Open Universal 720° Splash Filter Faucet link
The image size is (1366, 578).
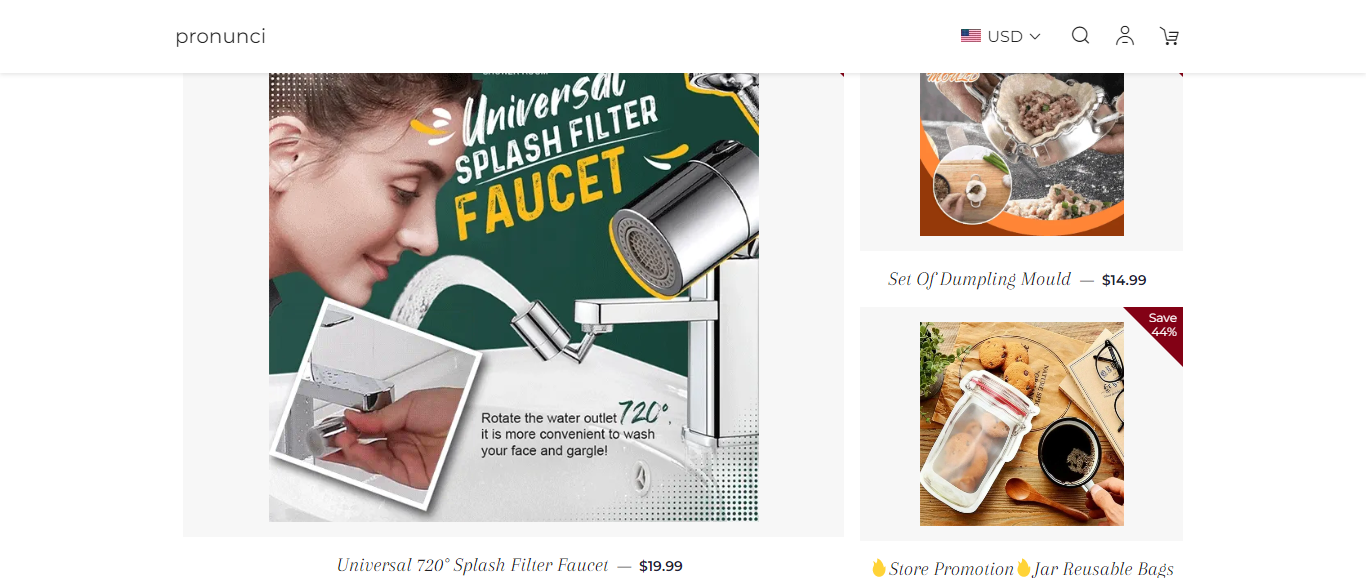tap(472, 565)
